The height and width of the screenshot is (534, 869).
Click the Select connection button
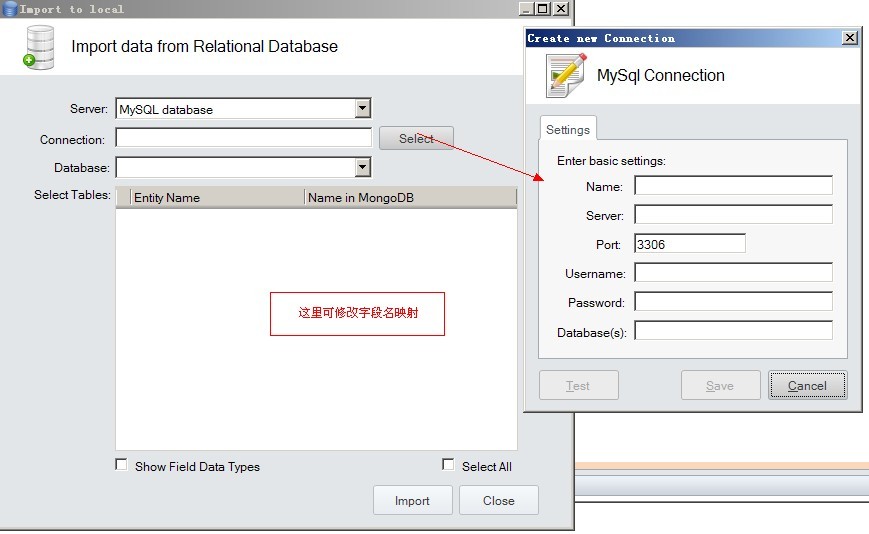(x=416, y=138)
